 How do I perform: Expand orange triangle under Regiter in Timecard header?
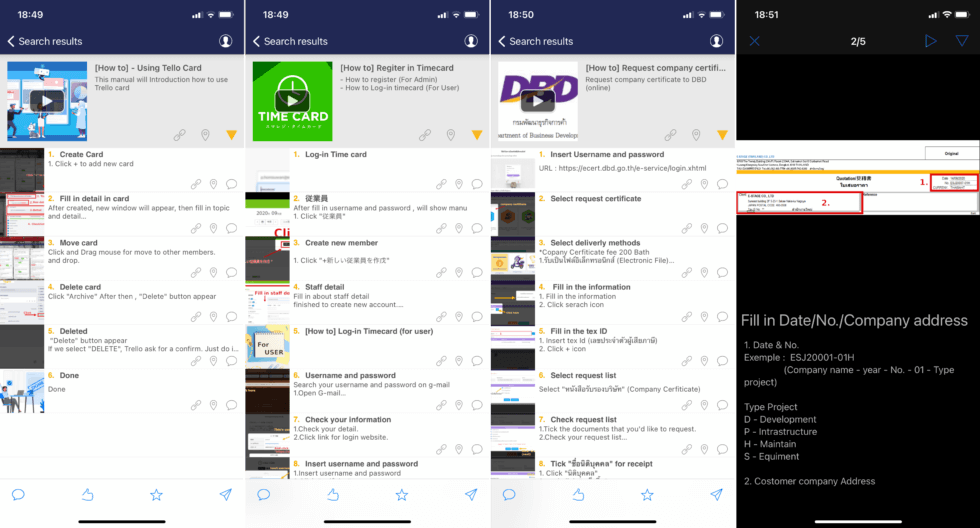pyautogui.click(x=477, y=135)
